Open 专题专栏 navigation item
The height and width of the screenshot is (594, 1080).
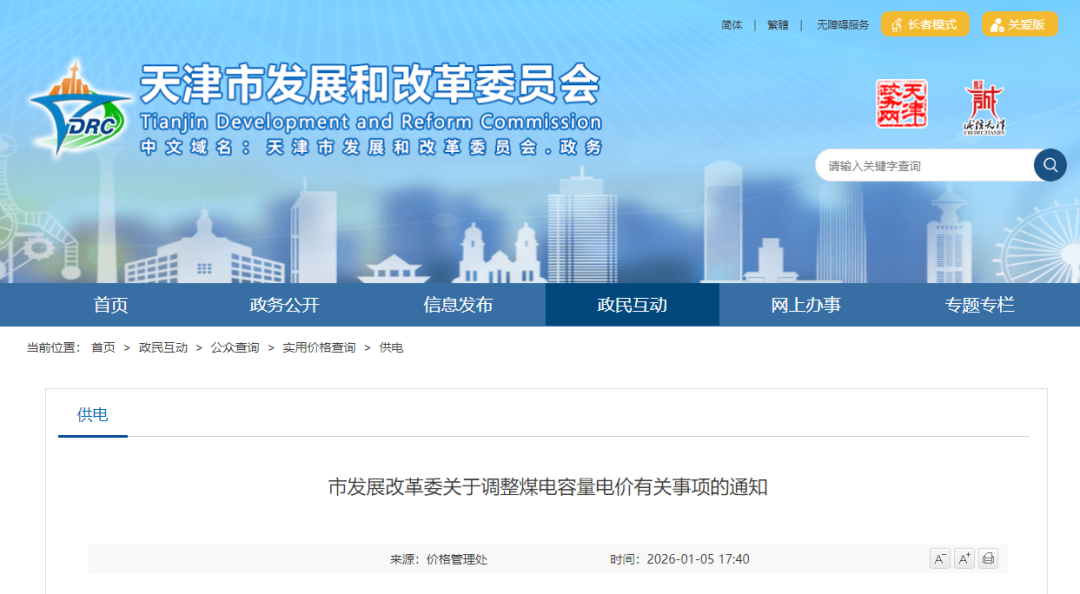979,305
